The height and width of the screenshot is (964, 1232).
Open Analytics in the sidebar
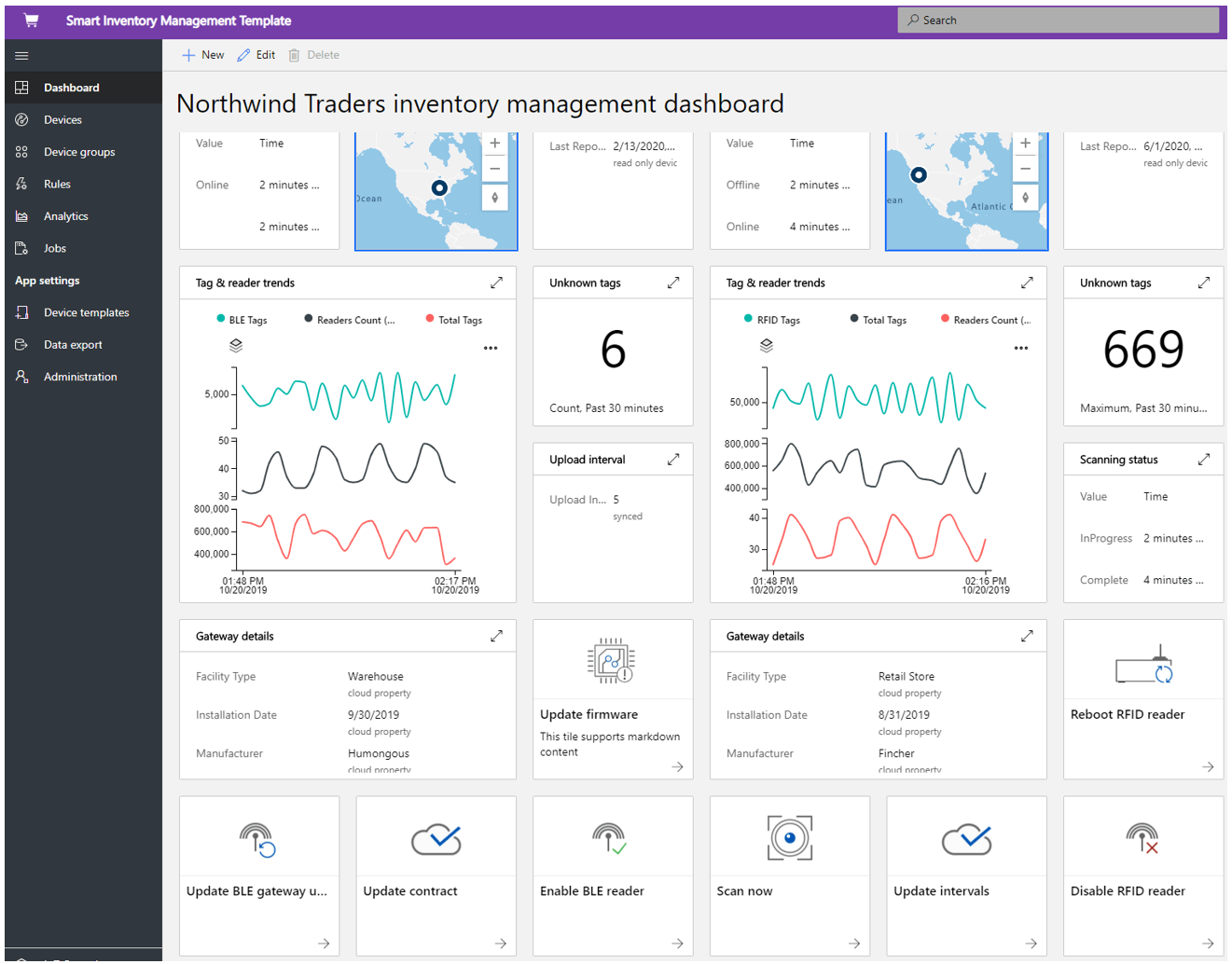[83, 216]
